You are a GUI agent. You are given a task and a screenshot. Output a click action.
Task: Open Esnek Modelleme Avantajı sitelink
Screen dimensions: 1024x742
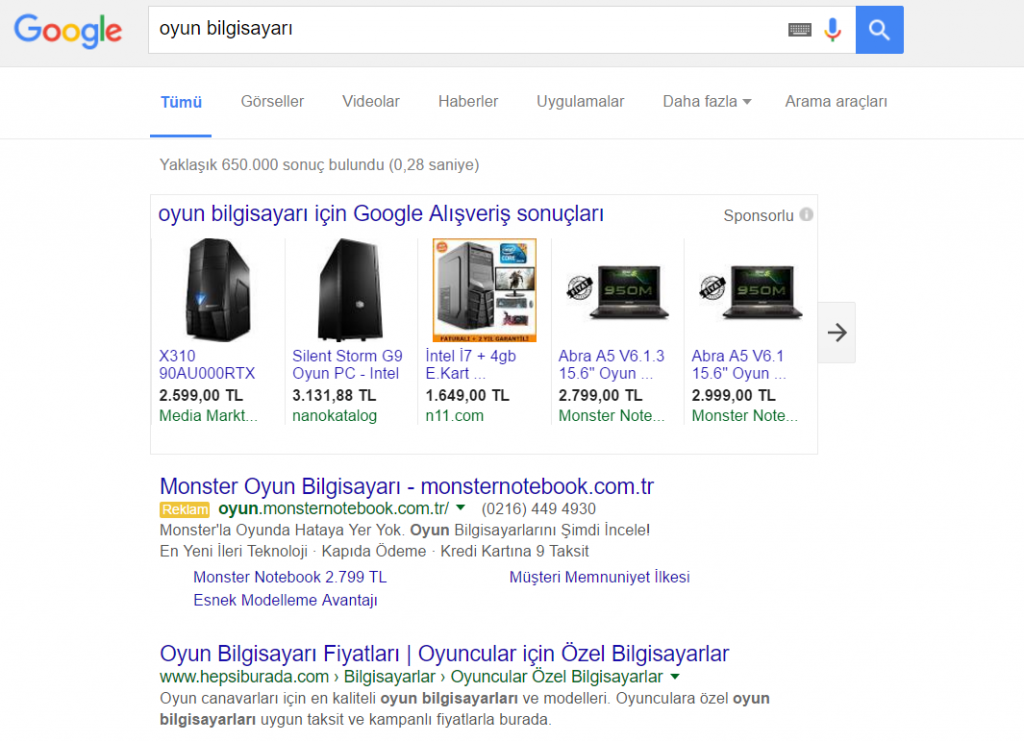click(x=285, y=600)
